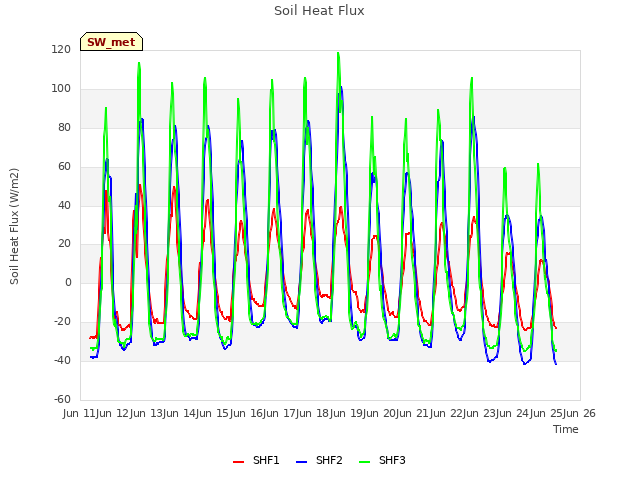The height and width of the screenshot is (480, 640).
Task: Click the -40 y-axis tick label
Action: (62, 360)
